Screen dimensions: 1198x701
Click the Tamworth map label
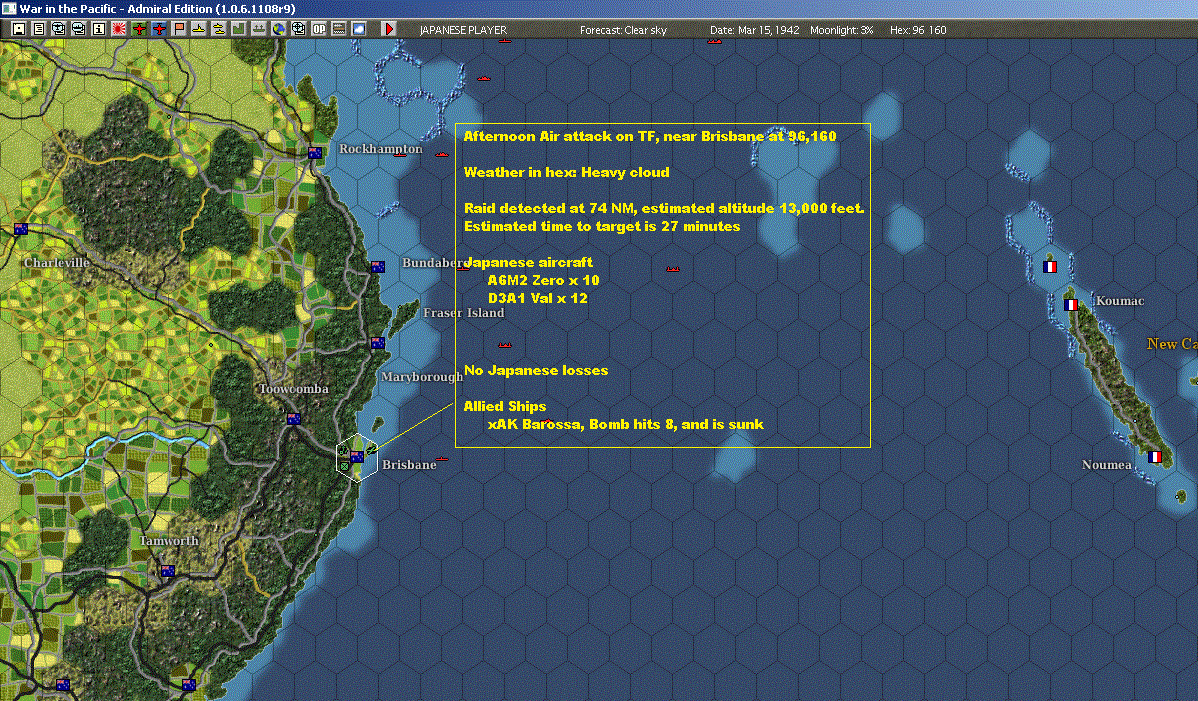[169, 541]
